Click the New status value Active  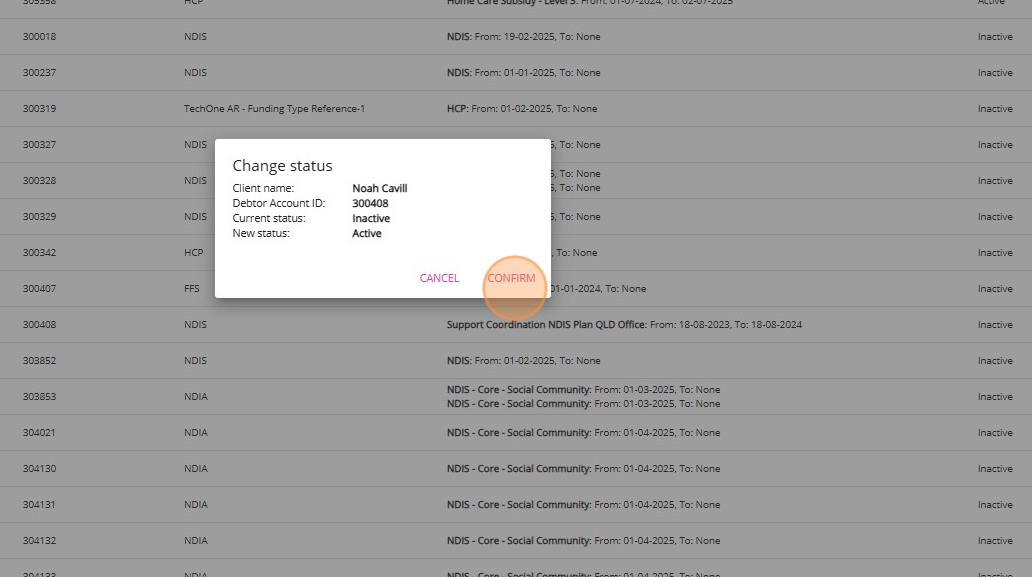coord(367,234)
